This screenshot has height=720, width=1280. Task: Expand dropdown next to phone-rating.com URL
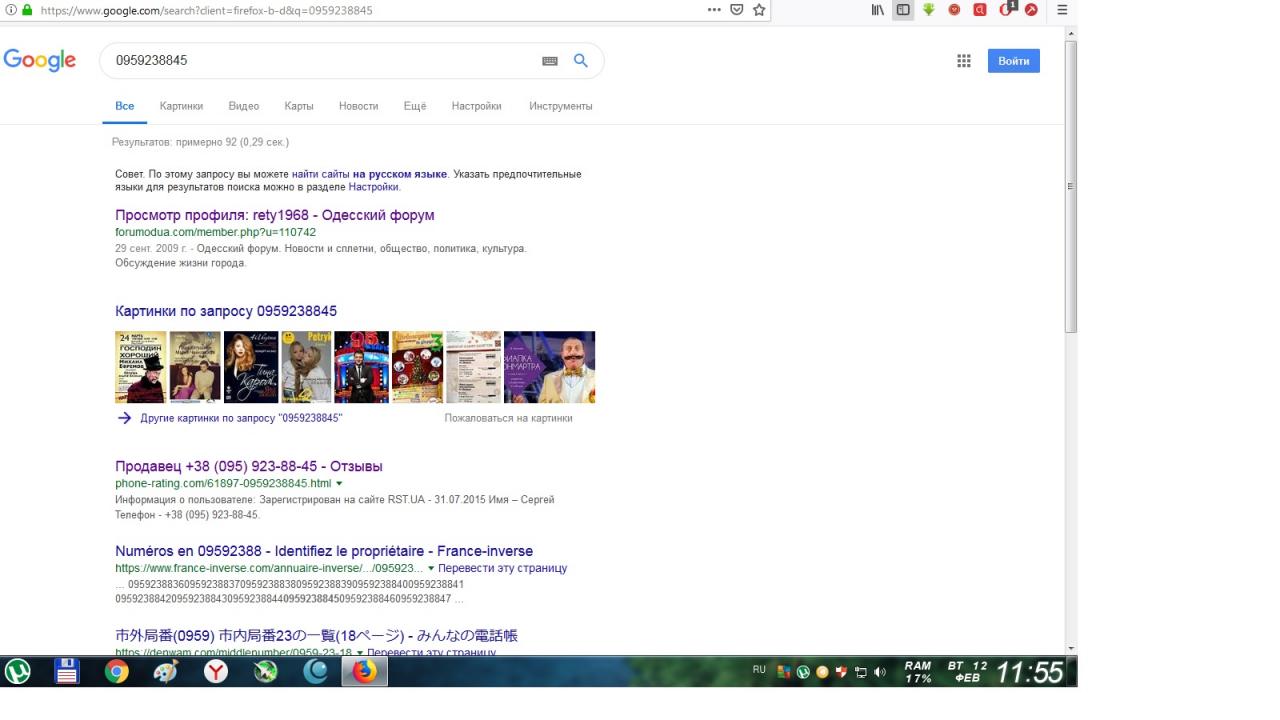(340, 484)
